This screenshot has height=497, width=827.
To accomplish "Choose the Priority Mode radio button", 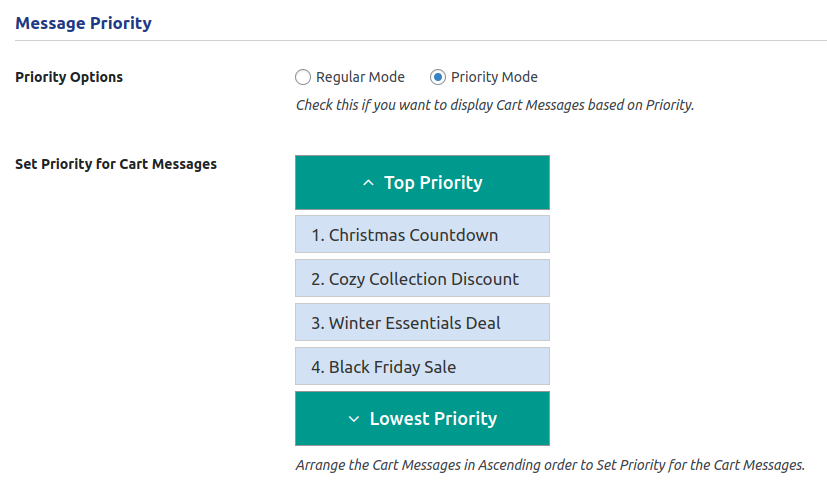I will click(438, 77).
